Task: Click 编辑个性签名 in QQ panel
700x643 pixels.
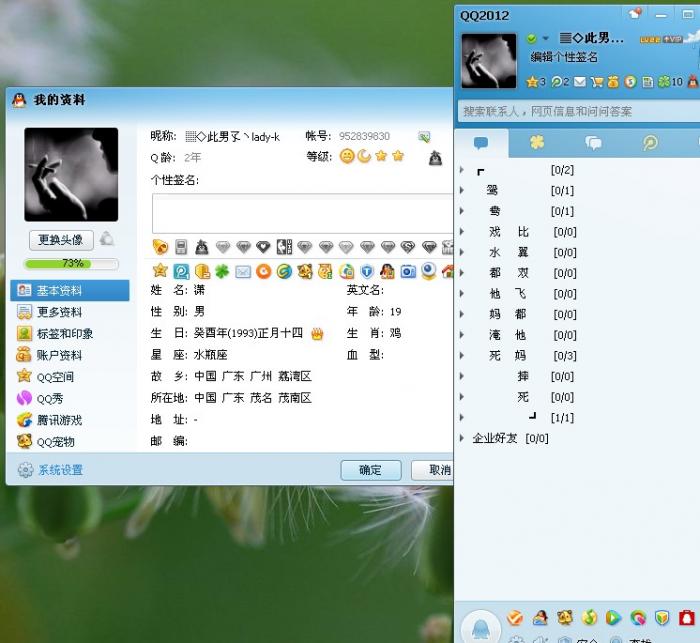Action: pyautogui.click(x=564, y=57)
